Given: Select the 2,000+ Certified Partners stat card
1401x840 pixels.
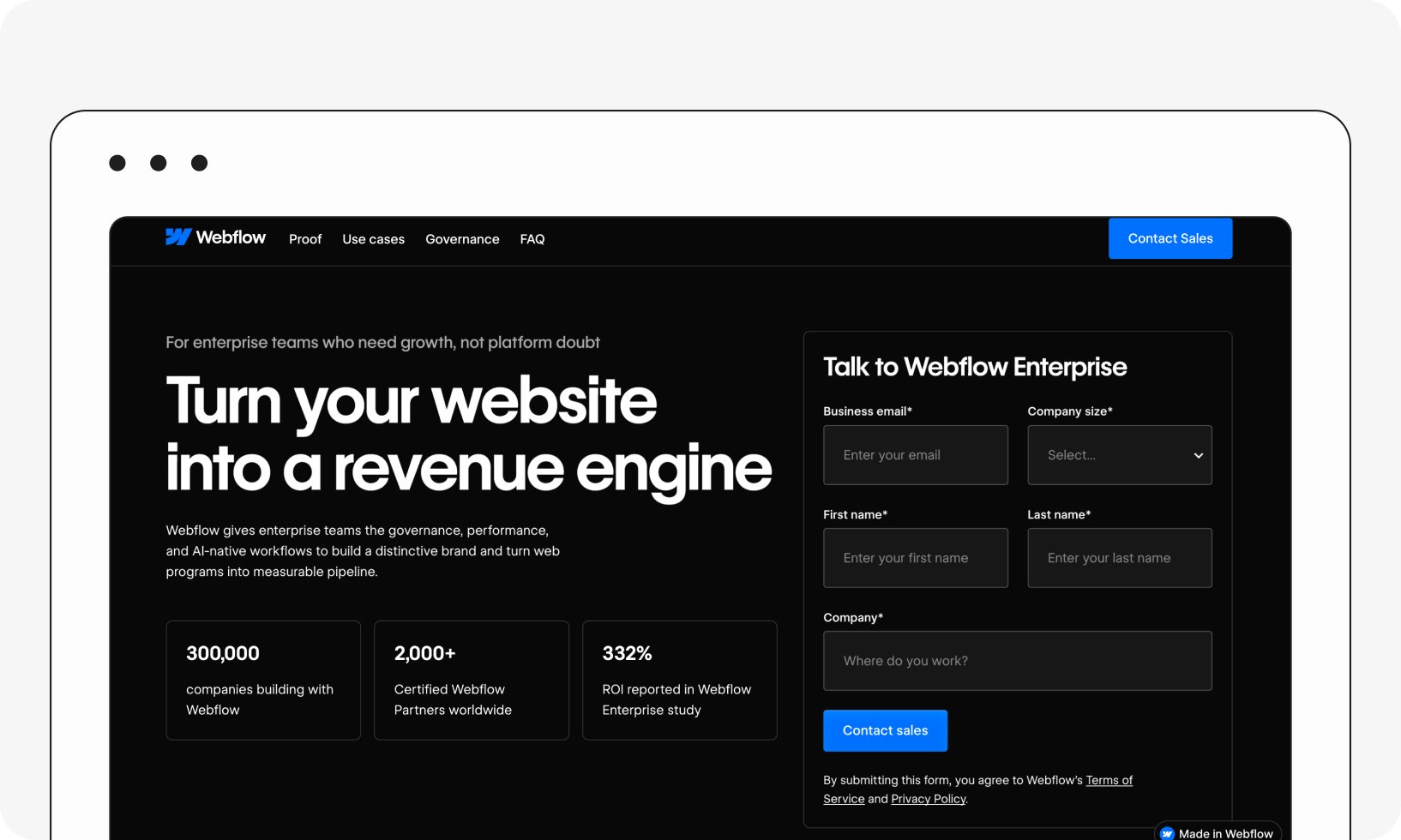Looking at the screenshot, I should click(472, 681).
